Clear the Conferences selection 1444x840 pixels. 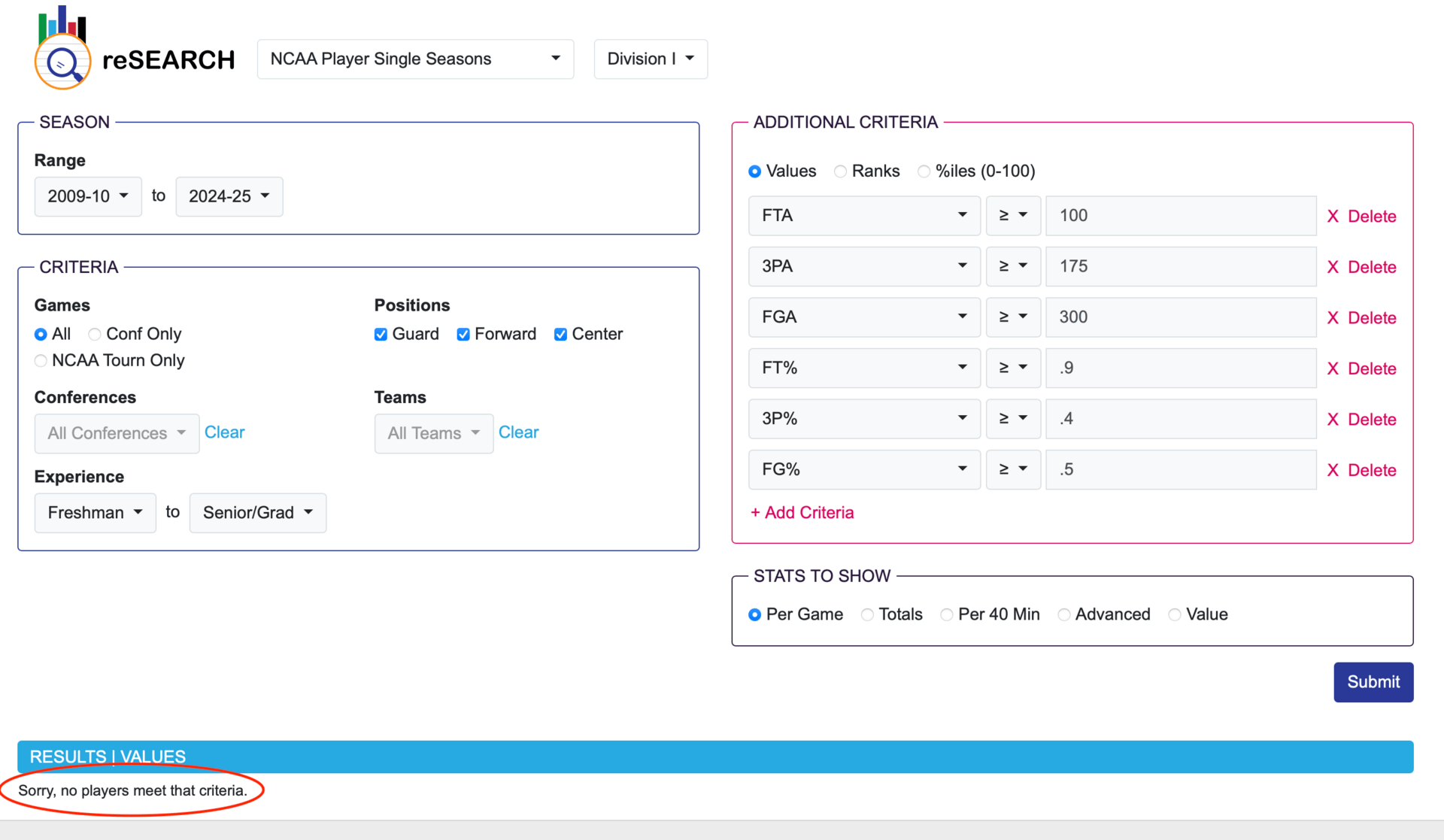coord(224,432)
